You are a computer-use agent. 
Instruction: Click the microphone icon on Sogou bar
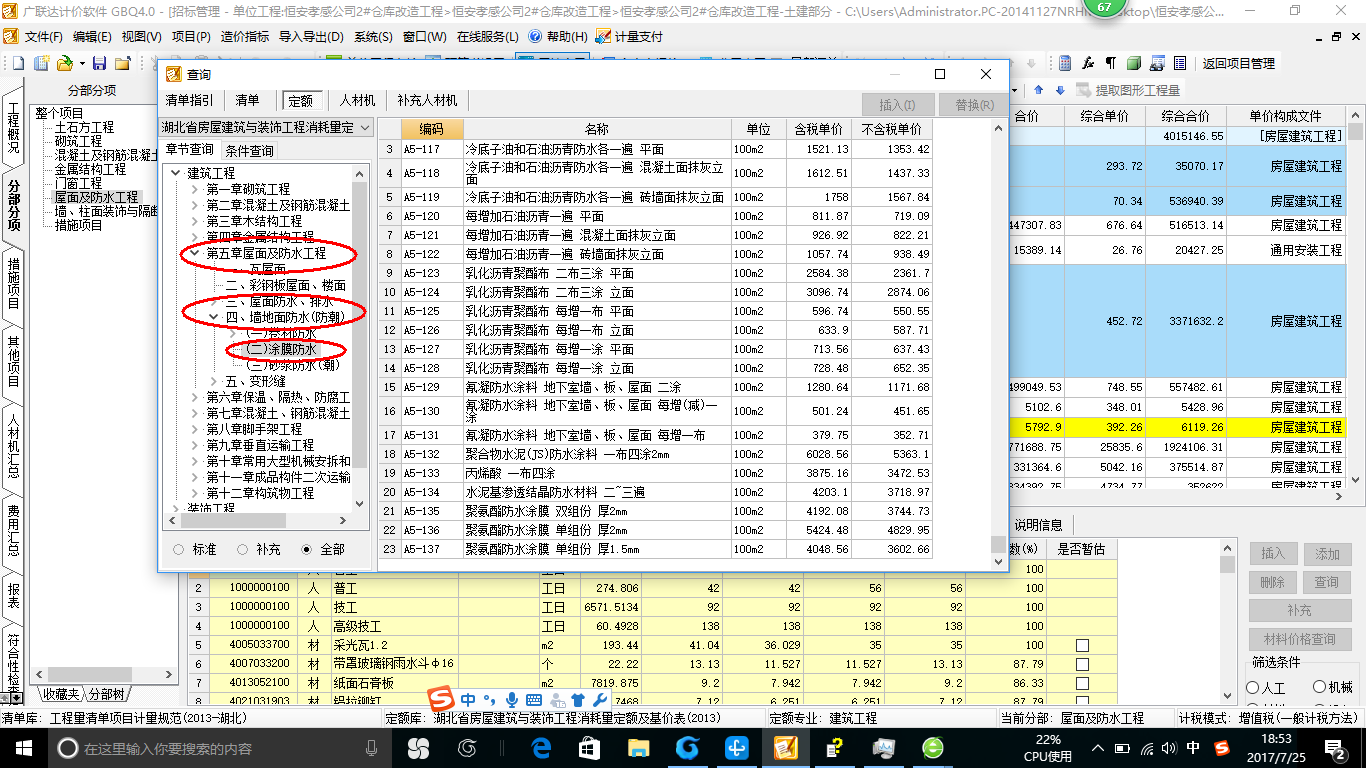pyautogui.click(x=512, y=699)
